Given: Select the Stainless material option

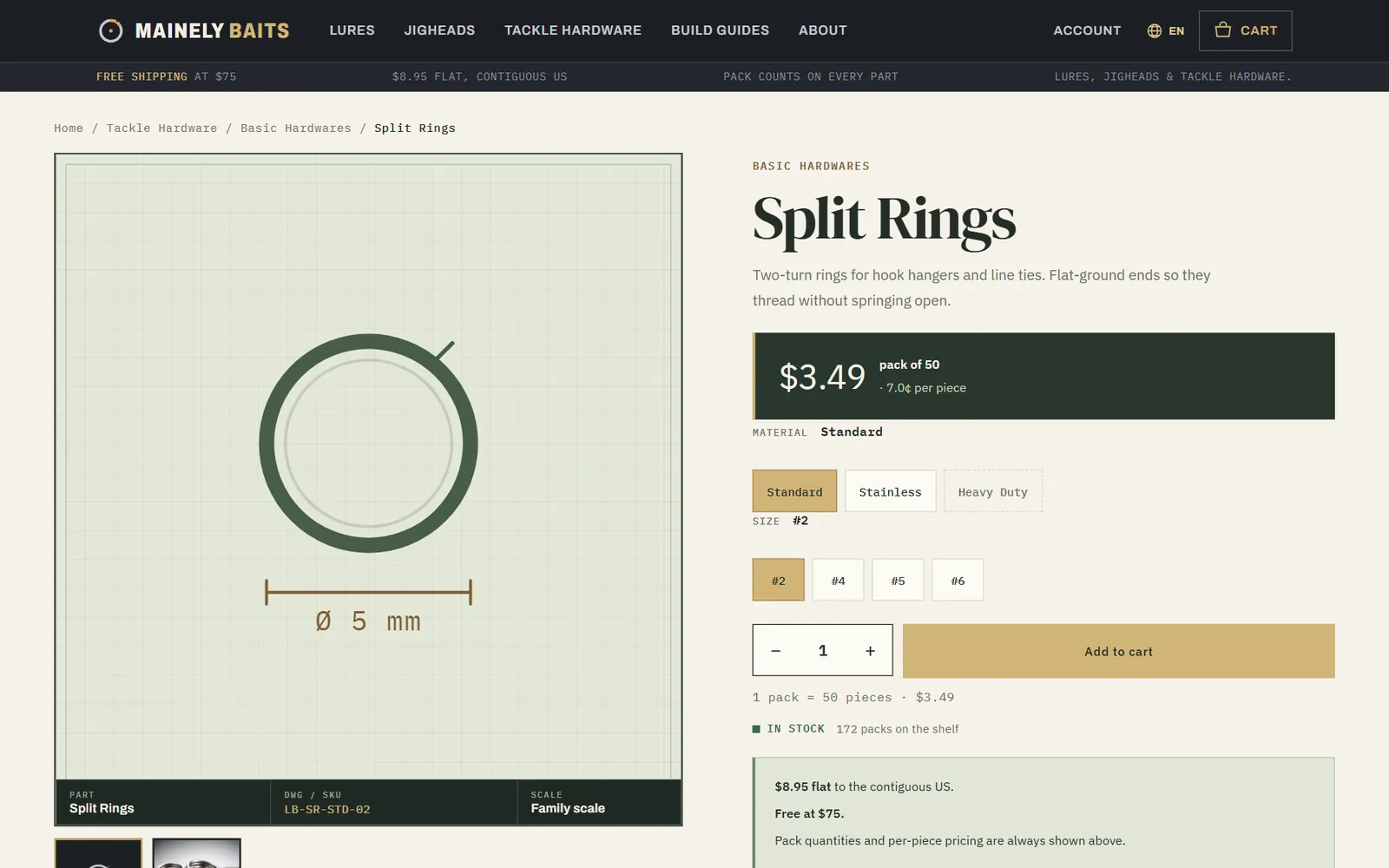Looking at the screenshot, I should 890,491.
